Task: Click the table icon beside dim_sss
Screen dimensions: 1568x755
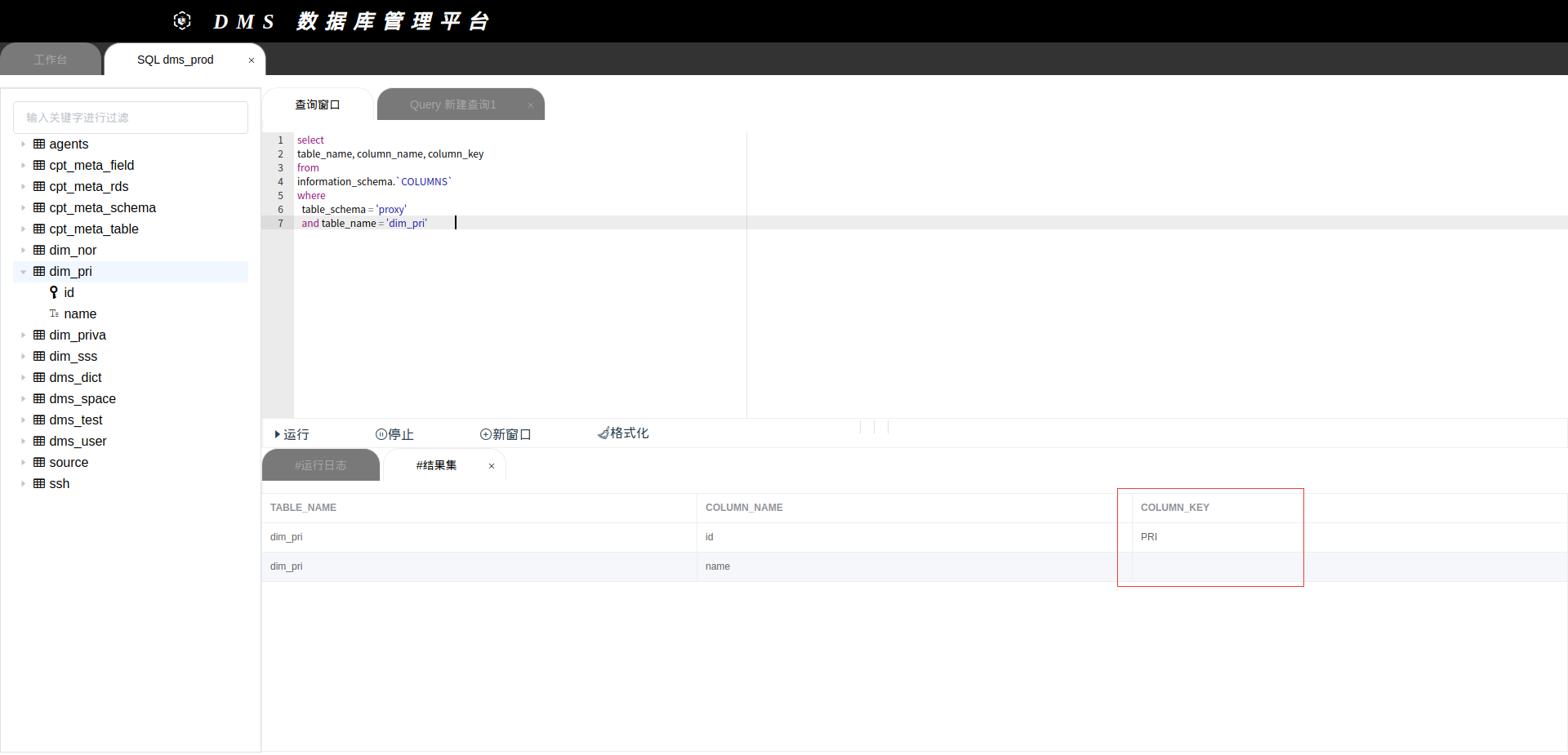Action: (x=39, y=356)
